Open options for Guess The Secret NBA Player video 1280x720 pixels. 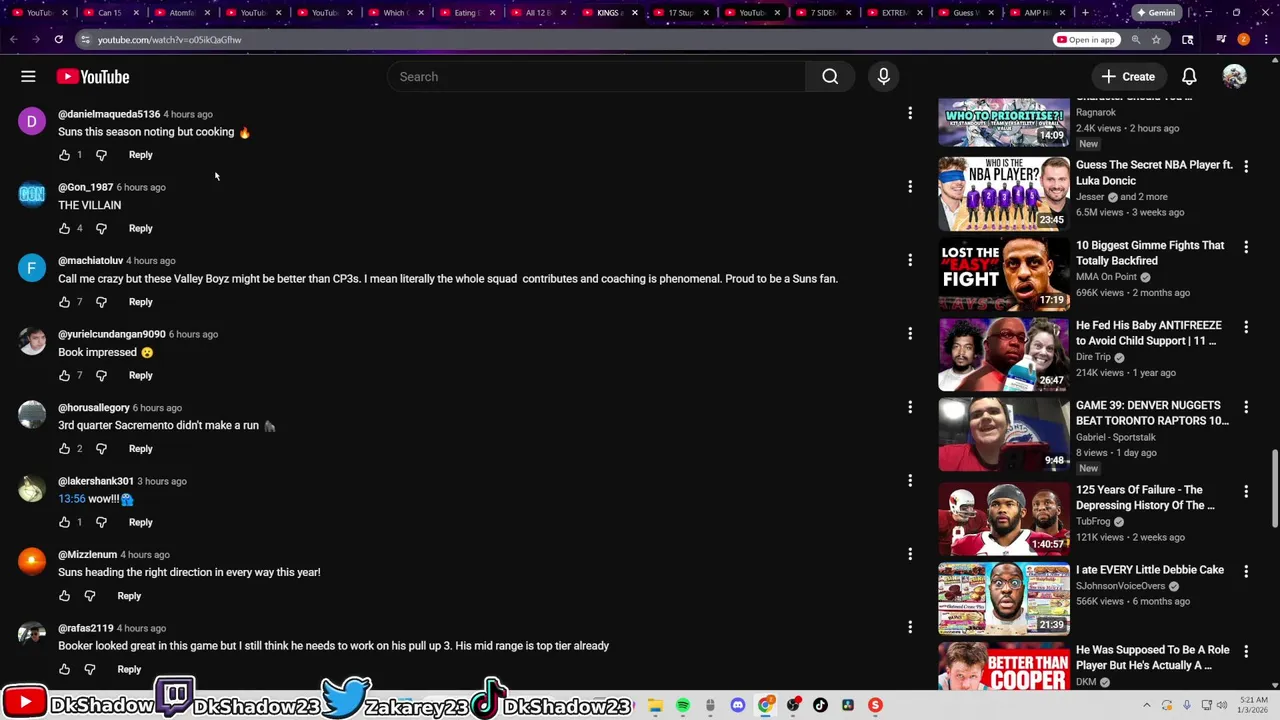1246,166
